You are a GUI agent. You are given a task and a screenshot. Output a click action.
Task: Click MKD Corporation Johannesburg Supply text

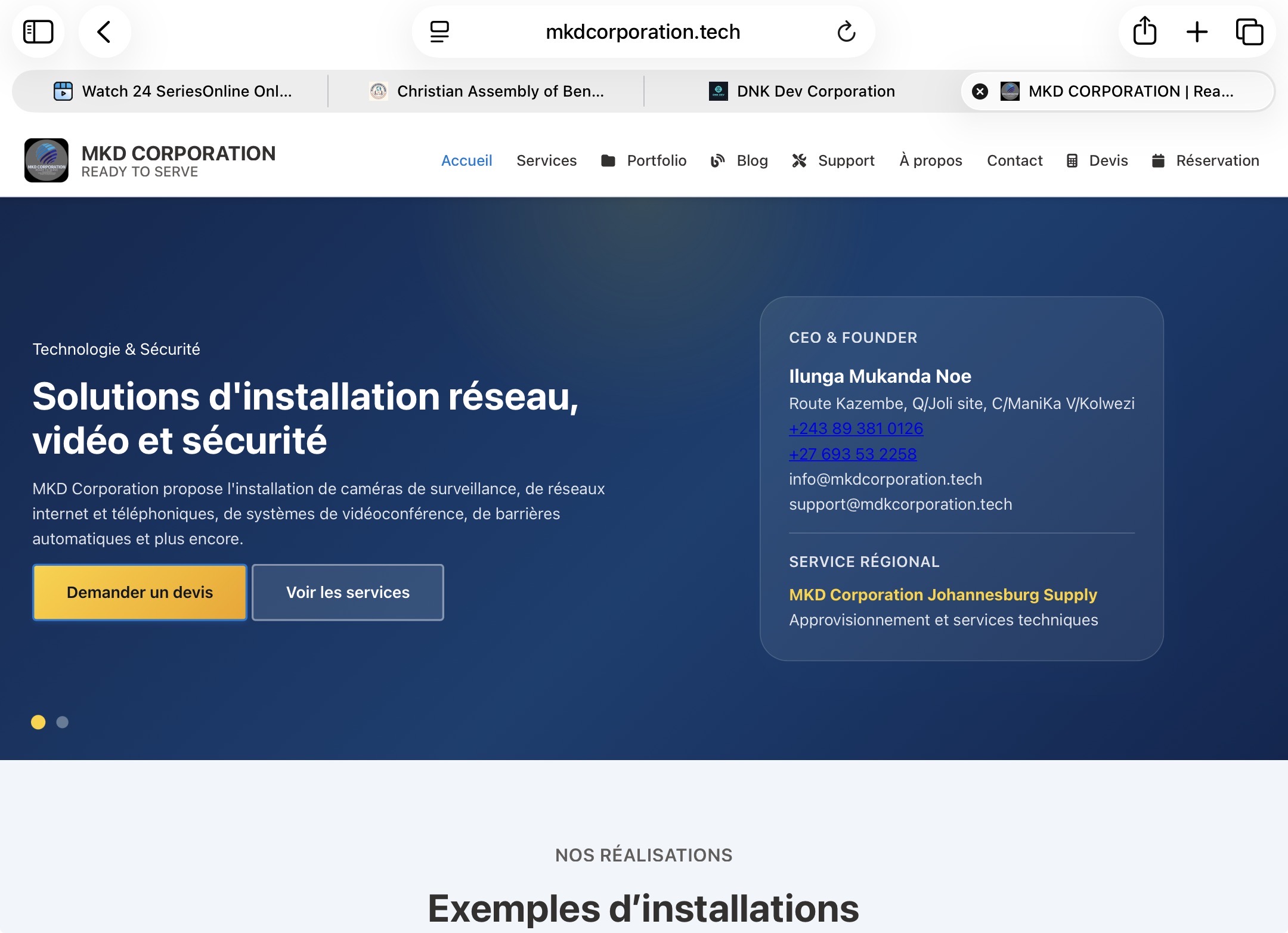tap(943, 595)
